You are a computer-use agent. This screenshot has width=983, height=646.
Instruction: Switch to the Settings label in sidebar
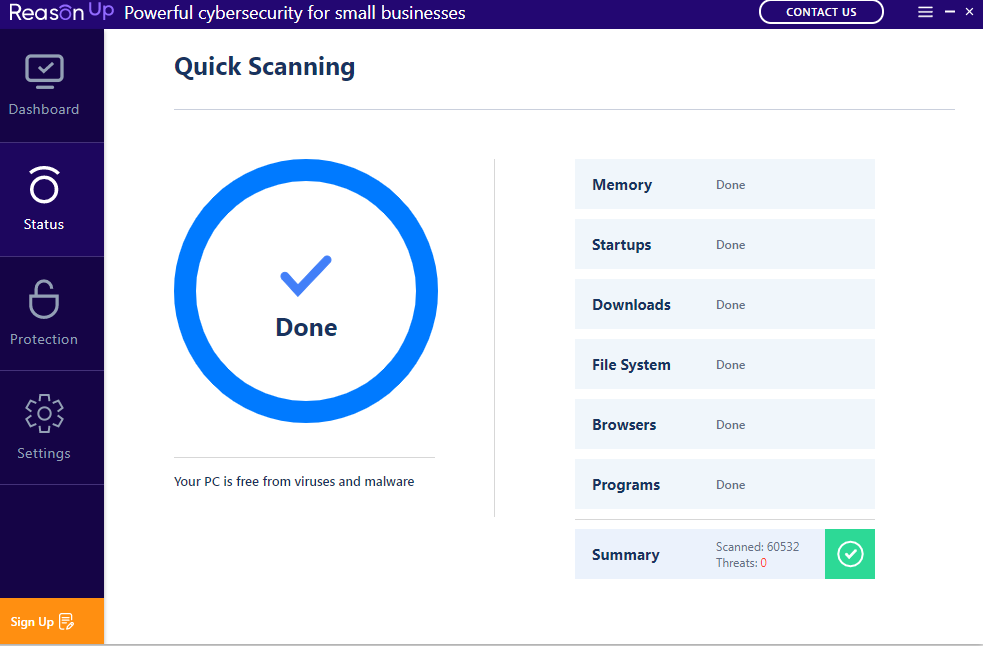tap(44, 453)
